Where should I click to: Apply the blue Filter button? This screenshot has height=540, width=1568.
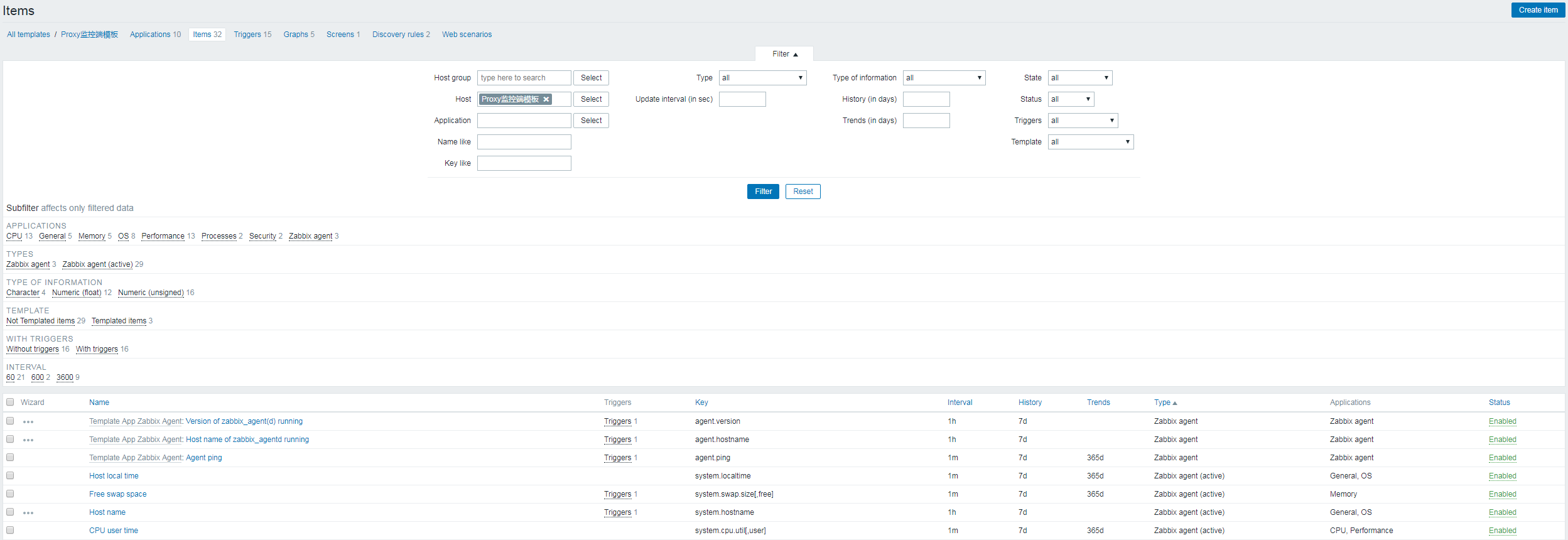click(x=763, y=192)
